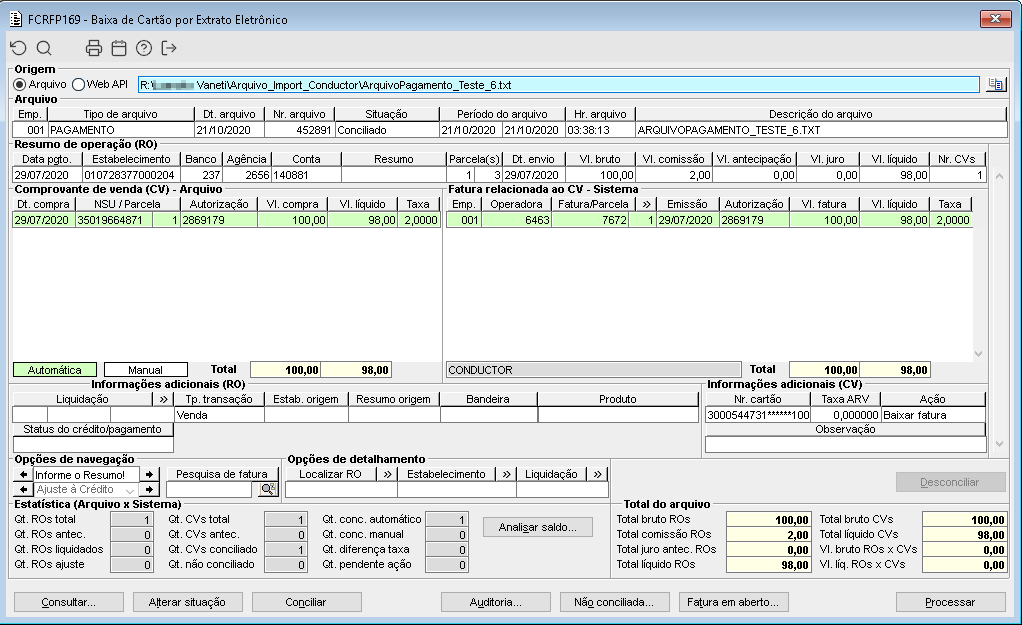Click the Pesquisa de fatura input field

pyautogui.click(x=209, y=489)
